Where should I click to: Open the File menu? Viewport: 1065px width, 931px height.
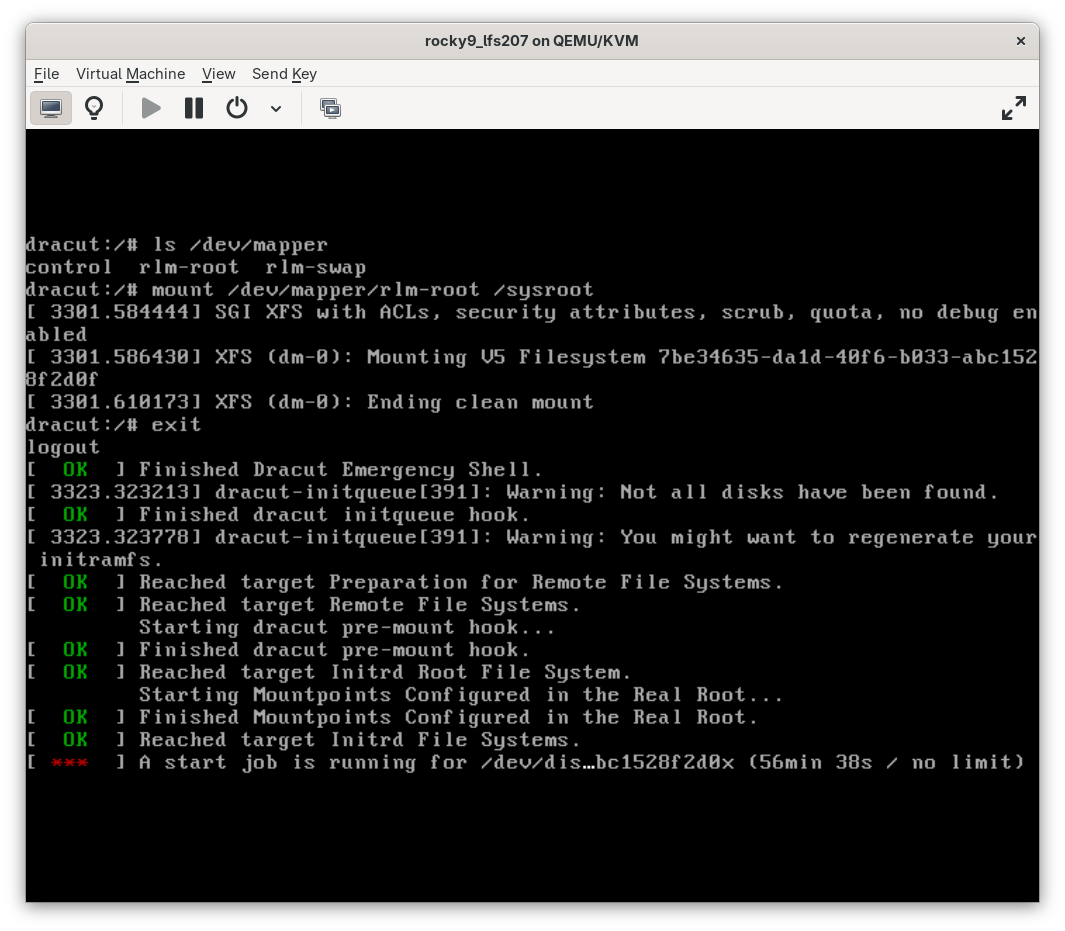46,74
